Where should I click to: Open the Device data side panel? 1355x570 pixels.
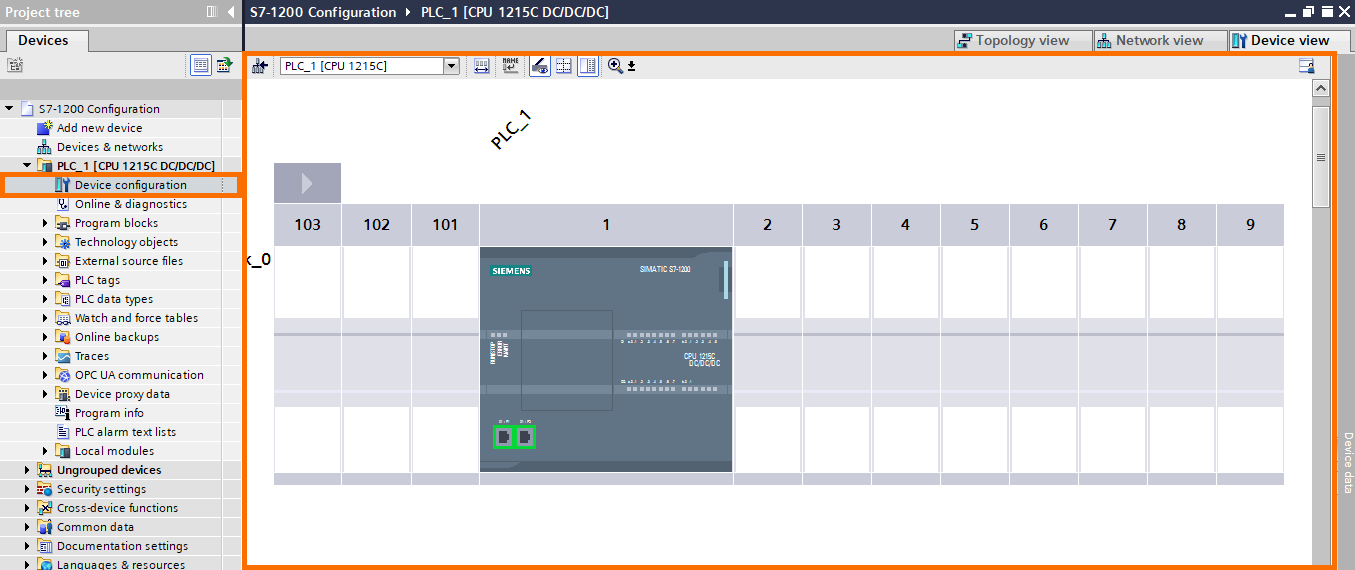(x=1347, y=462)
